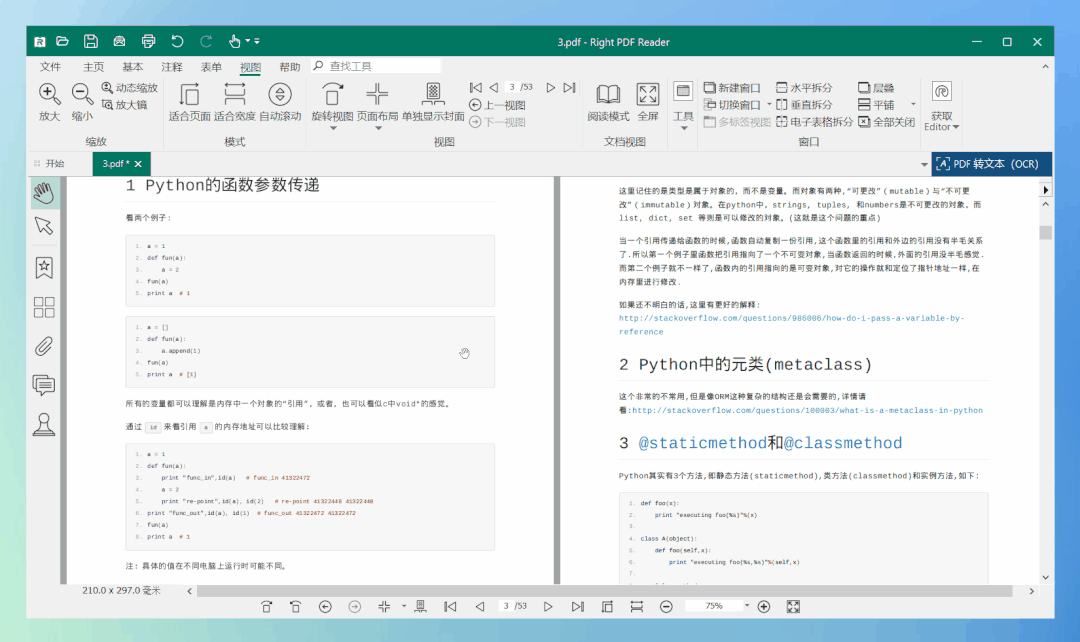Click 全部关闭 close all

tap(886, 122)
